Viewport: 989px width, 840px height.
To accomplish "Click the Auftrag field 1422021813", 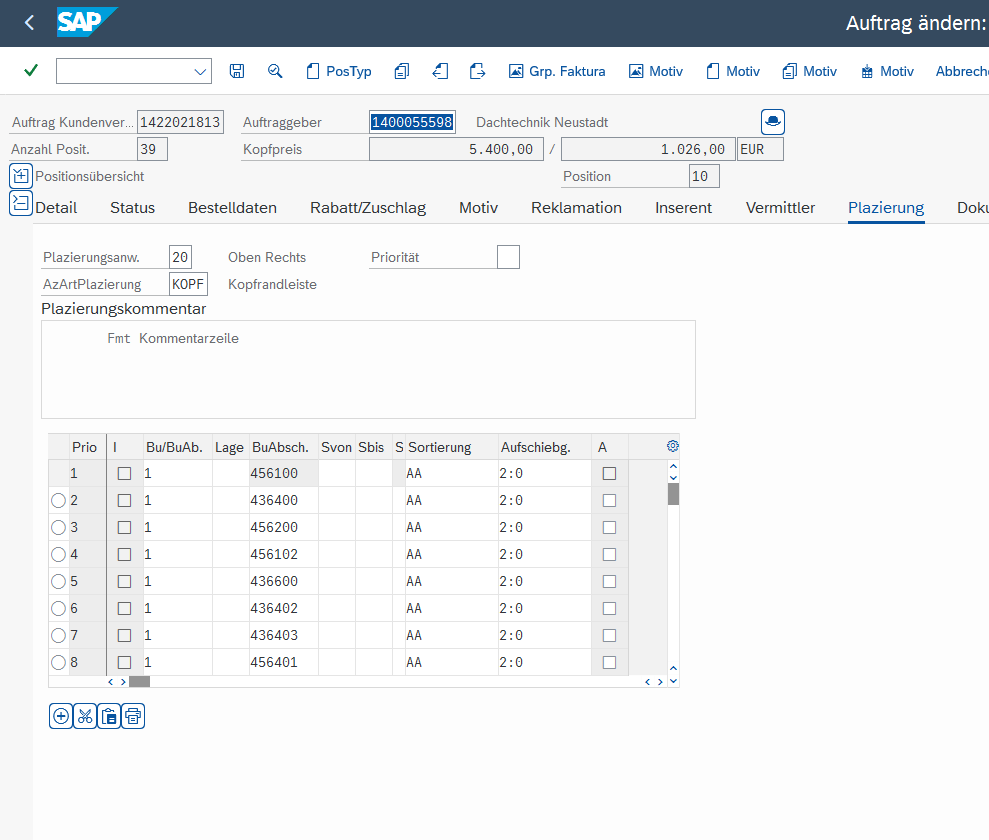I will [x=180, y=122].
